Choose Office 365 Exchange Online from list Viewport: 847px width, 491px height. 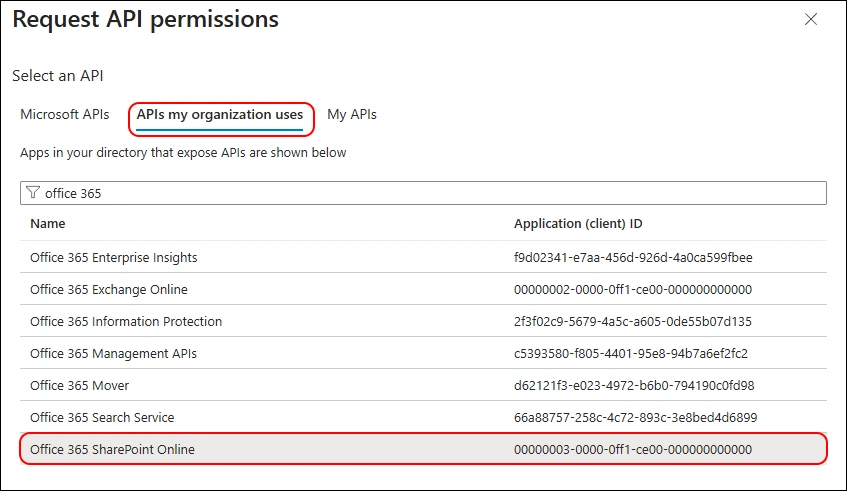[109, 290]
